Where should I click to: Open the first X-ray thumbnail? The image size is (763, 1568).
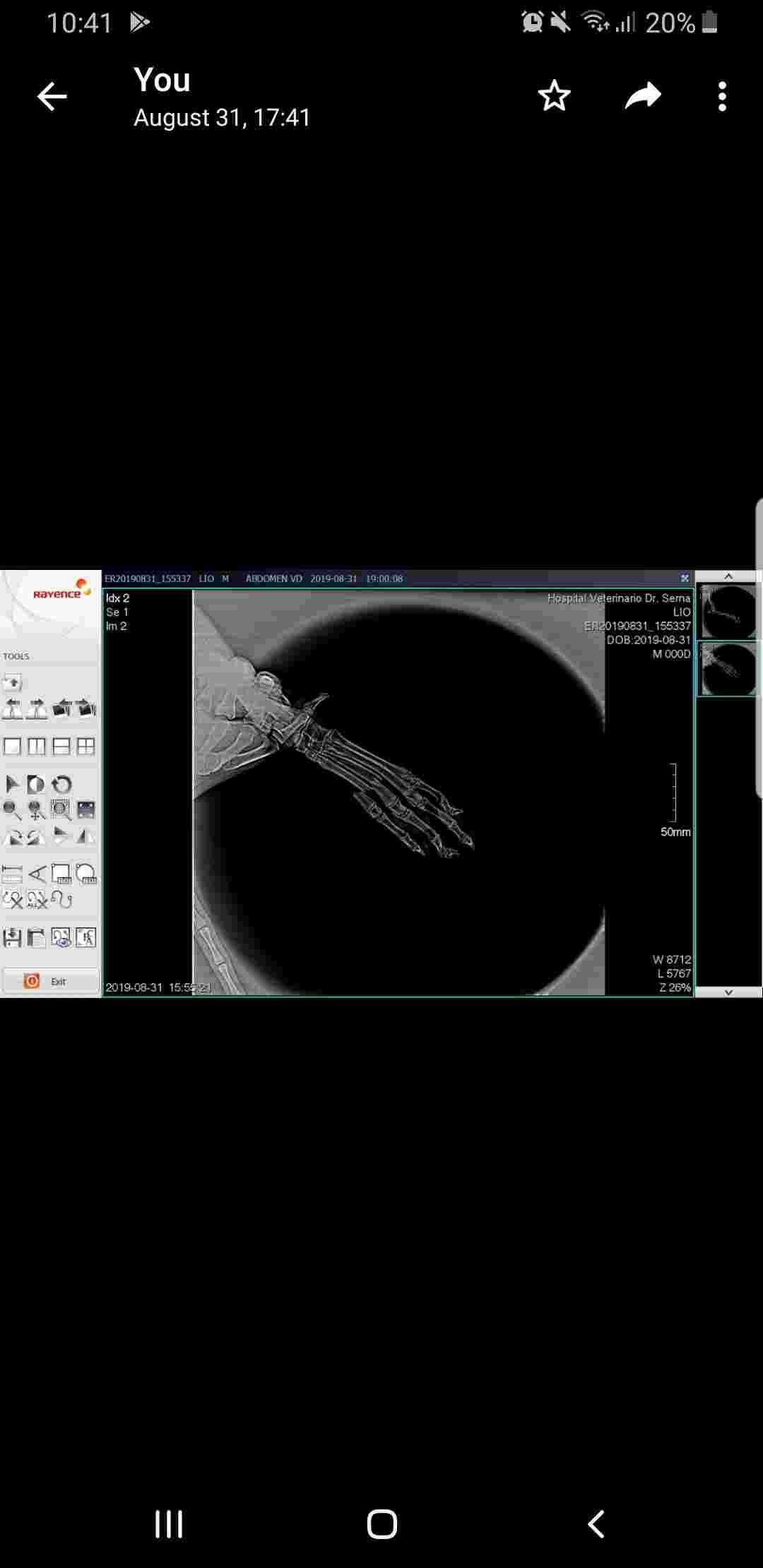point(728,612)
